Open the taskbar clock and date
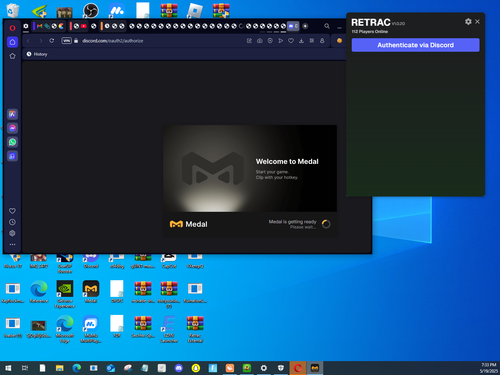The image size is (500, 375). click(488, 368)
